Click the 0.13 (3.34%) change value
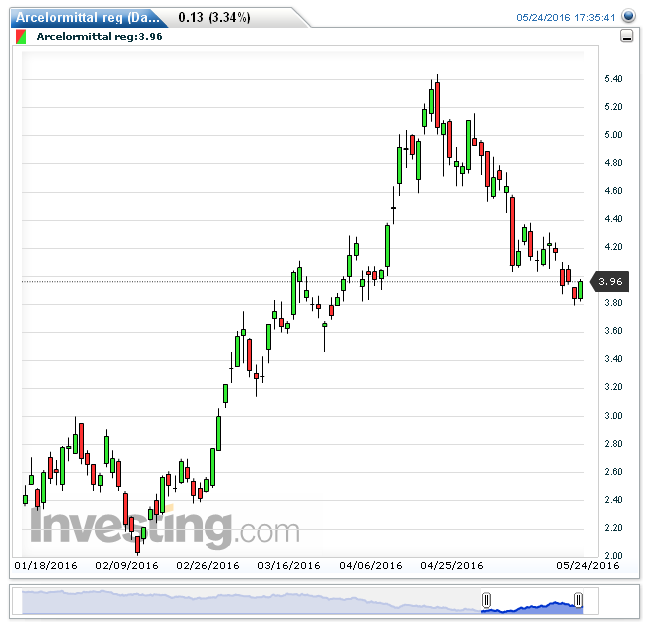650x627 pixels. point(214,18)
